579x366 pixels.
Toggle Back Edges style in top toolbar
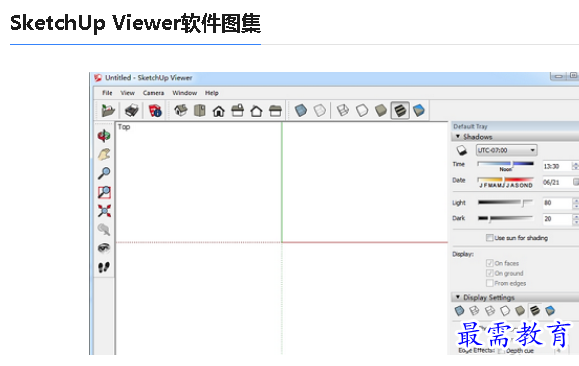[x=320, y=110]
